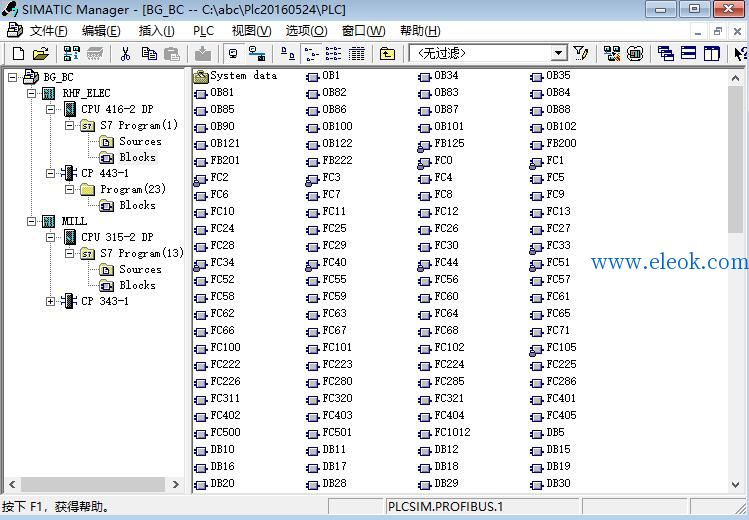Collapse the MILL station node

click(x=32, y=221)
